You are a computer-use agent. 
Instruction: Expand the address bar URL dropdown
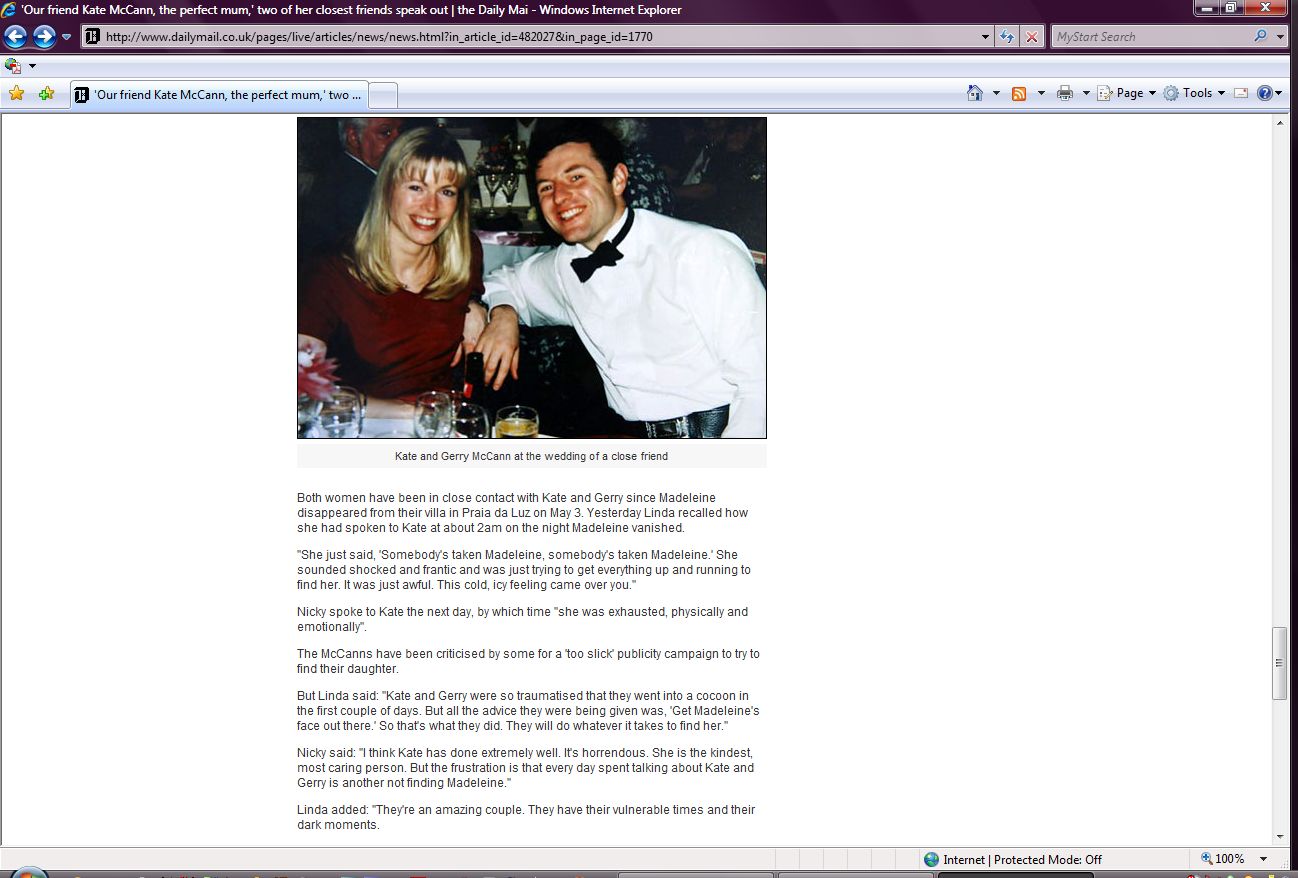click(x=986, y=37)
